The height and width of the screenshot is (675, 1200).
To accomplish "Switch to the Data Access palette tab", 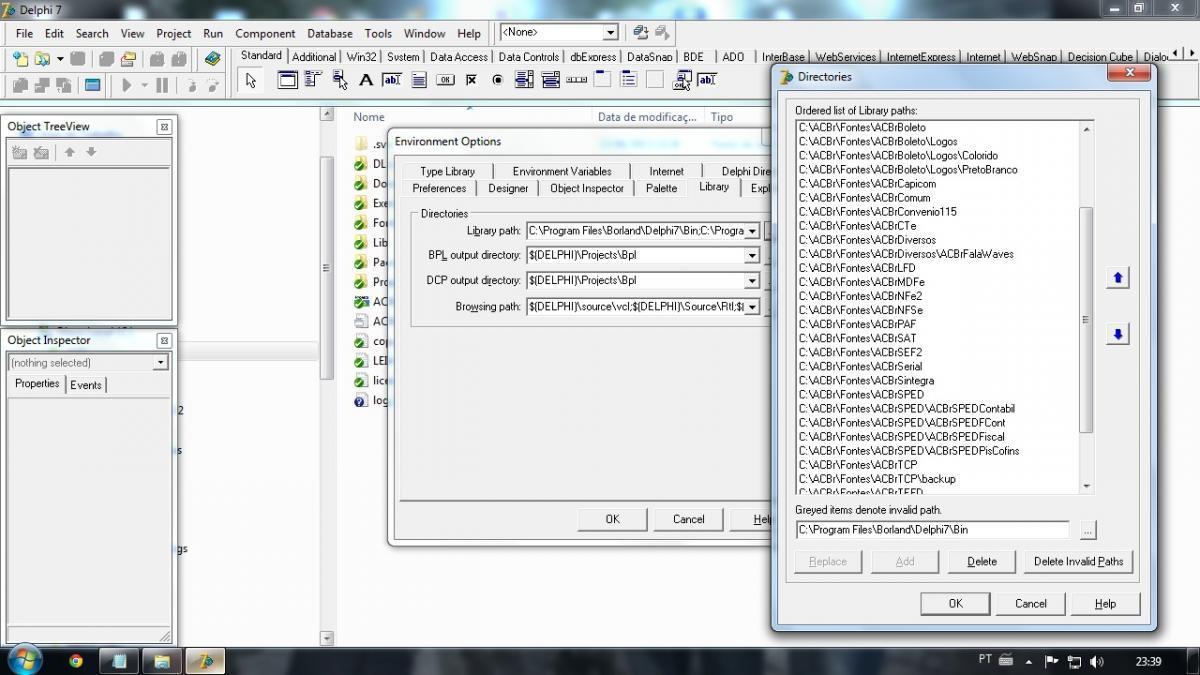I will (x=459, y=57).
